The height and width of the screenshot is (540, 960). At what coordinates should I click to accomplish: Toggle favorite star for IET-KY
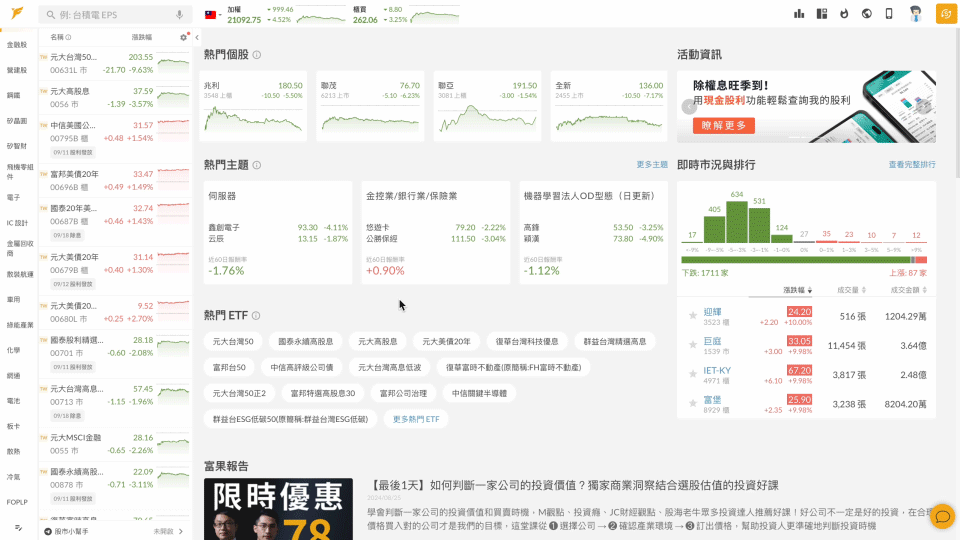692,374
